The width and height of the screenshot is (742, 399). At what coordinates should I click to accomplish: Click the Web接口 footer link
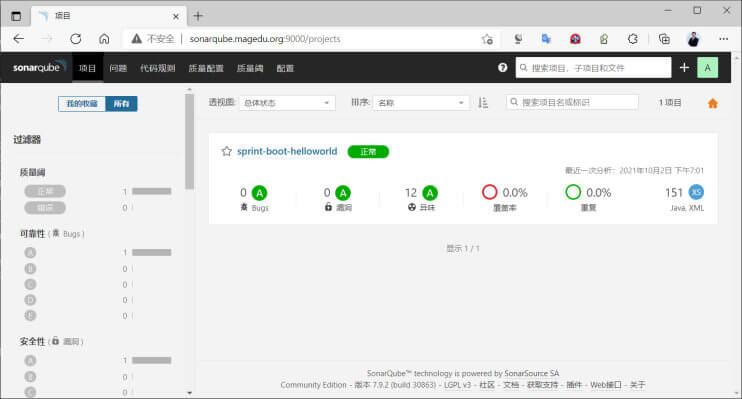[606, 385]
